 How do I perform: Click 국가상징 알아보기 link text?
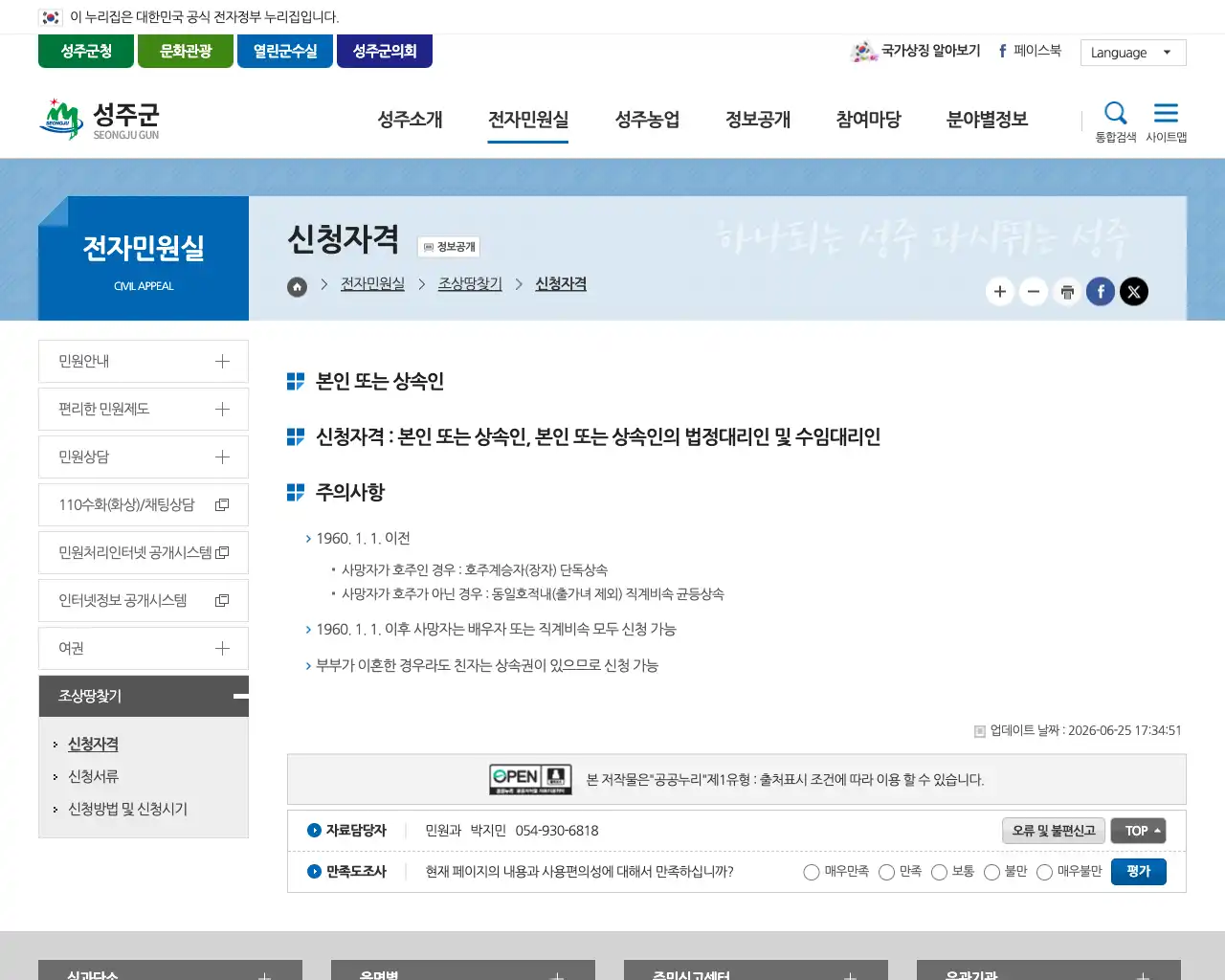coord(930,51)
